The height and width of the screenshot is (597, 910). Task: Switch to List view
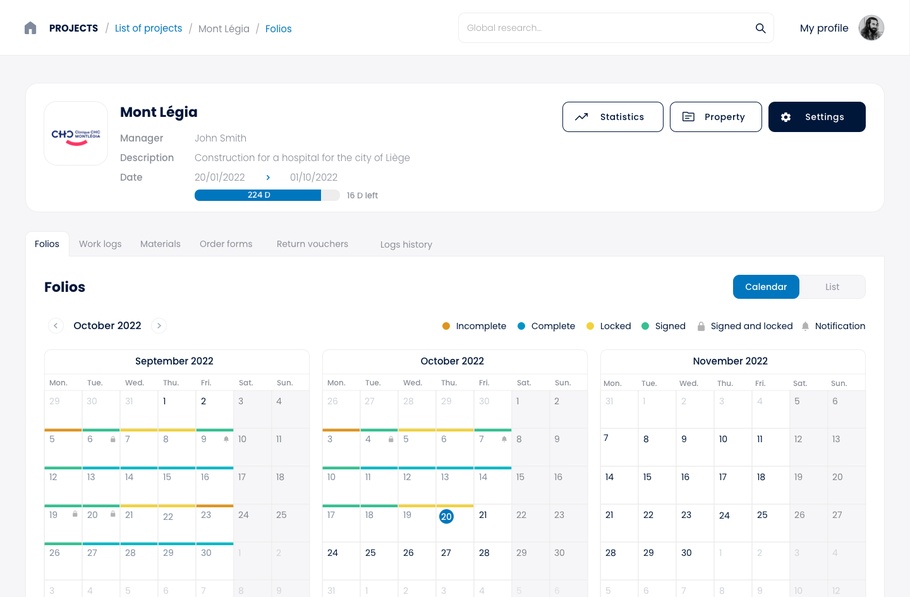[x=832, y=287]
